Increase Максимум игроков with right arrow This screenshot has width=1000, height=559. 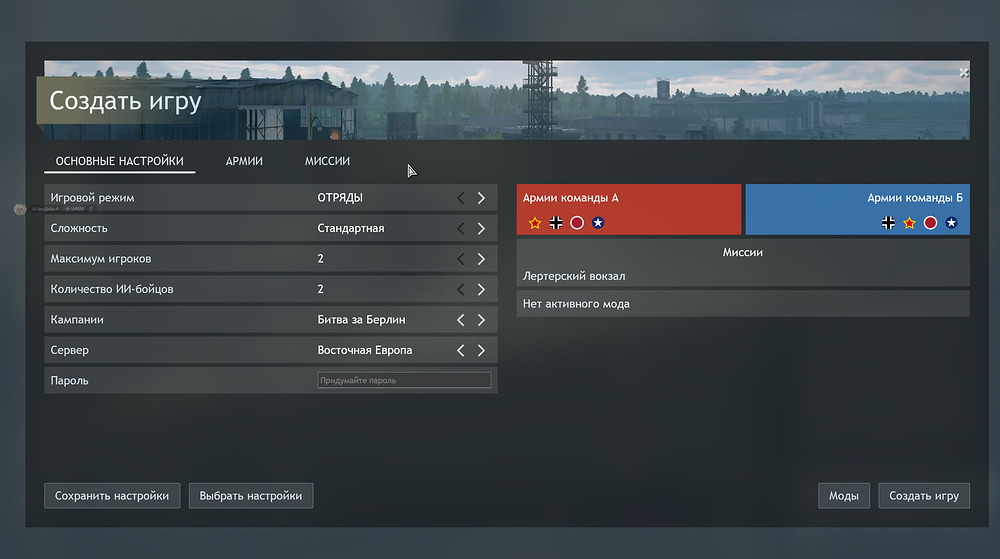(x=481, y=259)
